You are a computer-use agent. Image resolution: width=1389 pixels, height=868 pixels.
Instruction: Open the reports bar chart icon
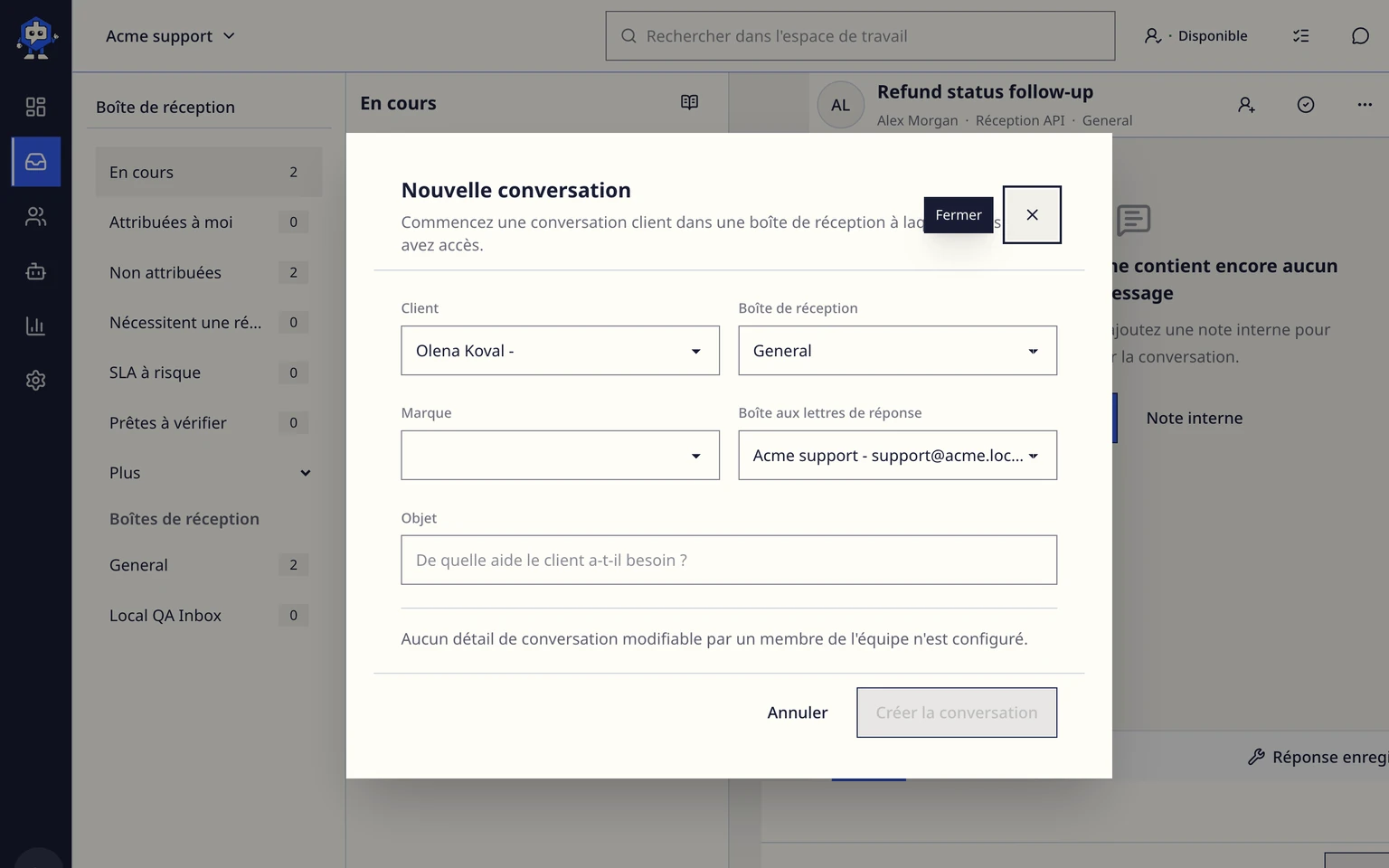point(36,325)
